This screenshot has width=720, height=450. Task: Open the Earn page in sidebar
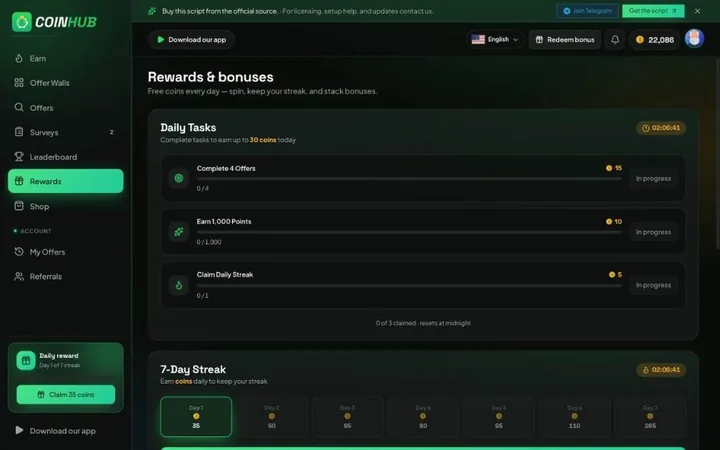[66, 58]
